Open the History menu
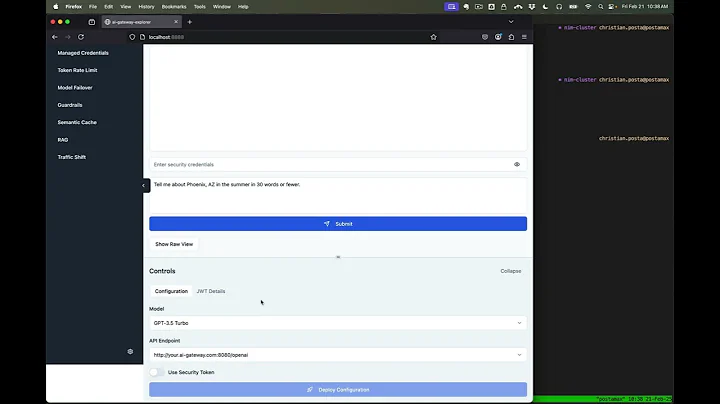Screen dimensions: 720x404 click(x=146, y=7)
